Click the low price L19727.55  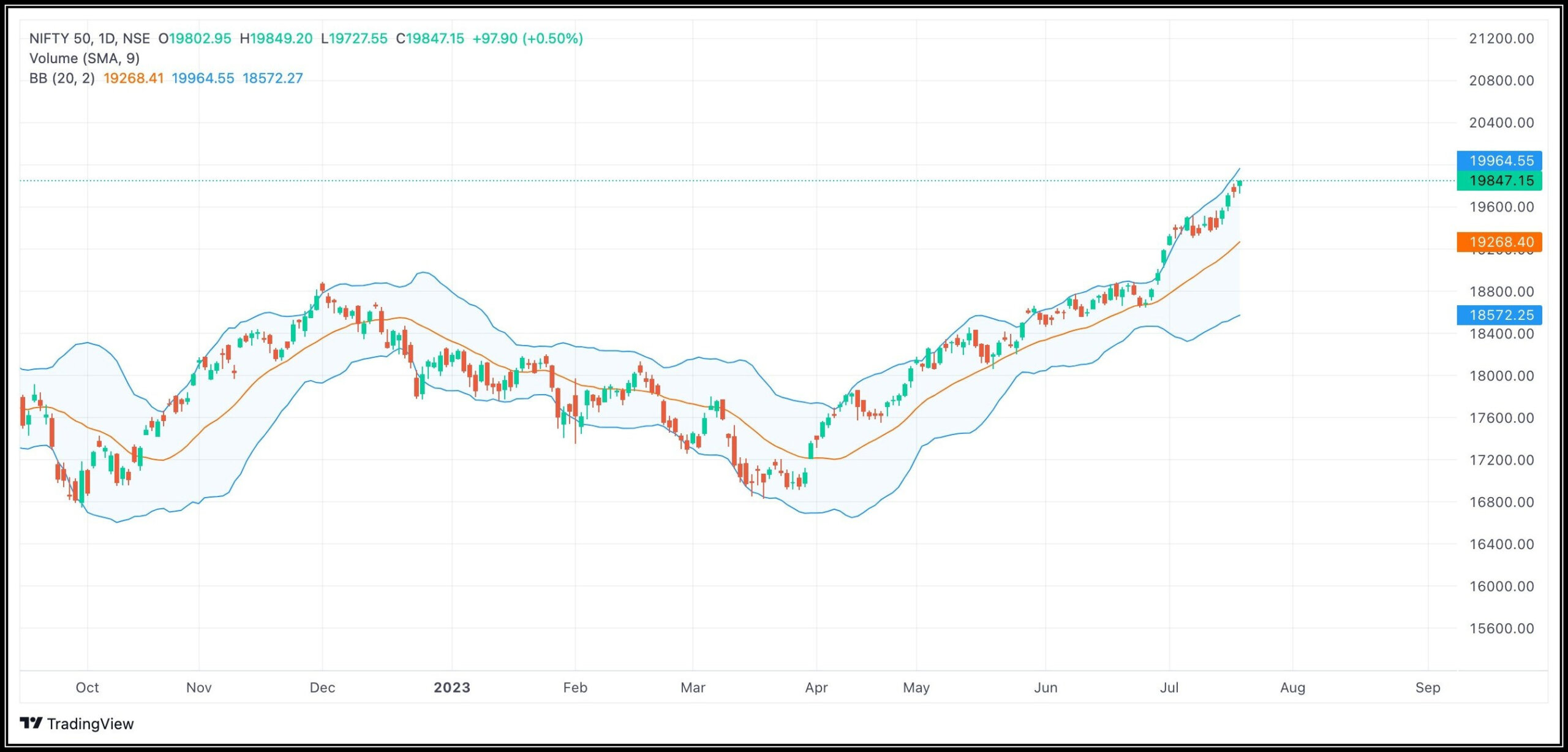click(354, 39)
